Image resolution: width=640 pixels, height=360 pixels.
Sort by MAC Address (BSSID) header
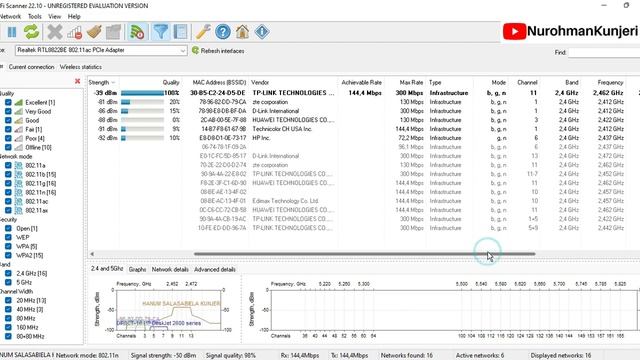[x=219, y=82]
